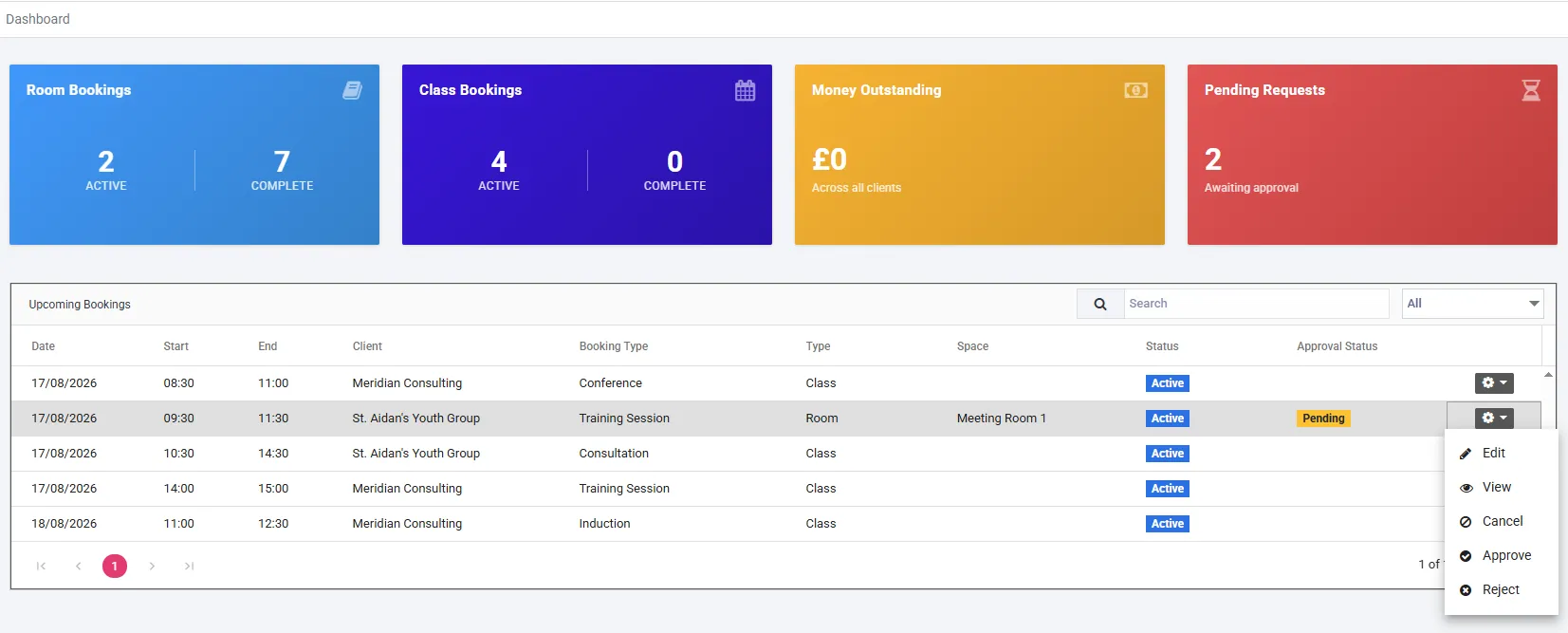
Task: Open the All filter dropdown
Action: [1472, 304]
